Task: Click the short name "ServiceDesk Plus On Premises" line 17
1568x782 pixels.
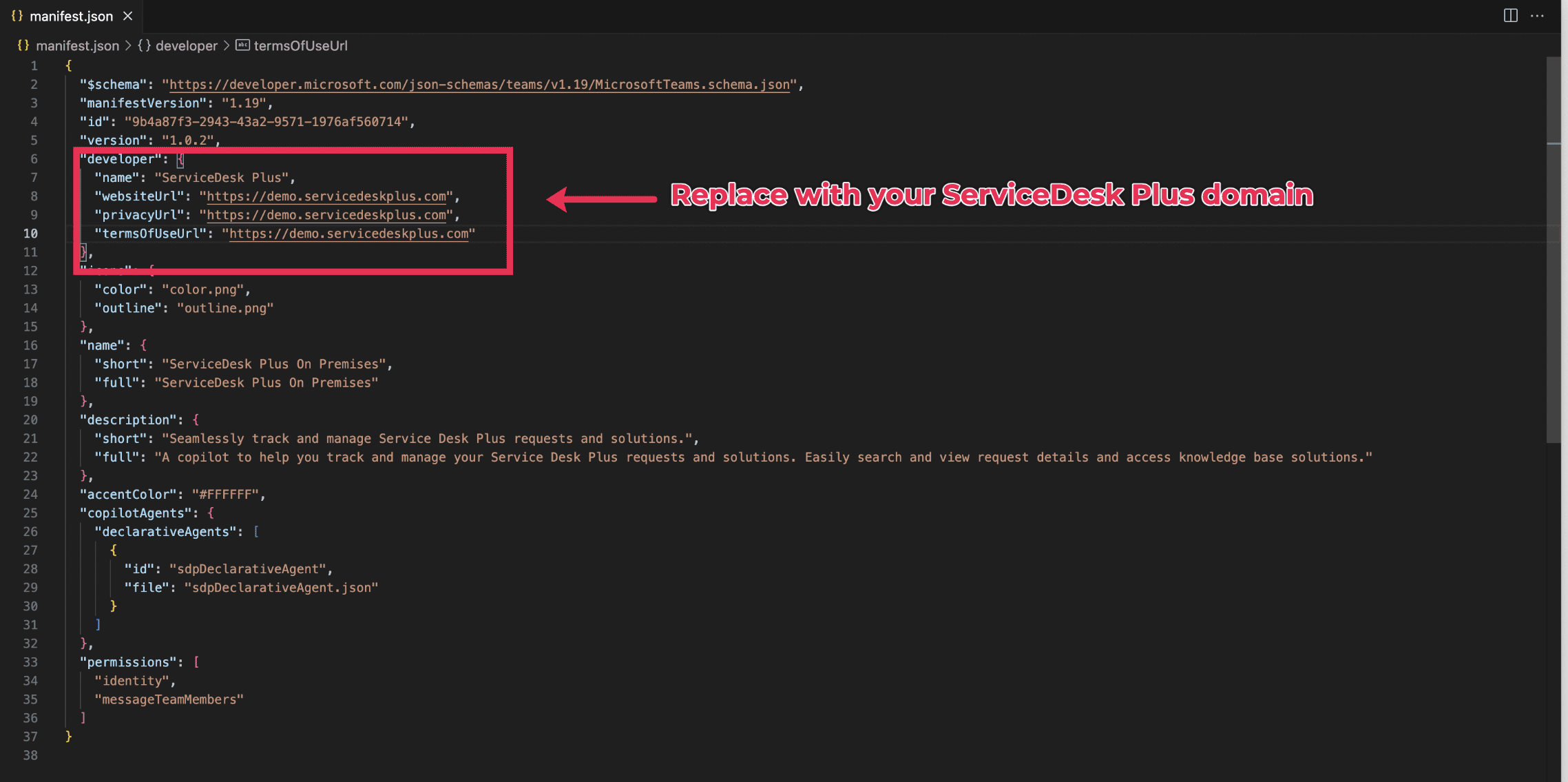Action: click(x=274, y=364)
